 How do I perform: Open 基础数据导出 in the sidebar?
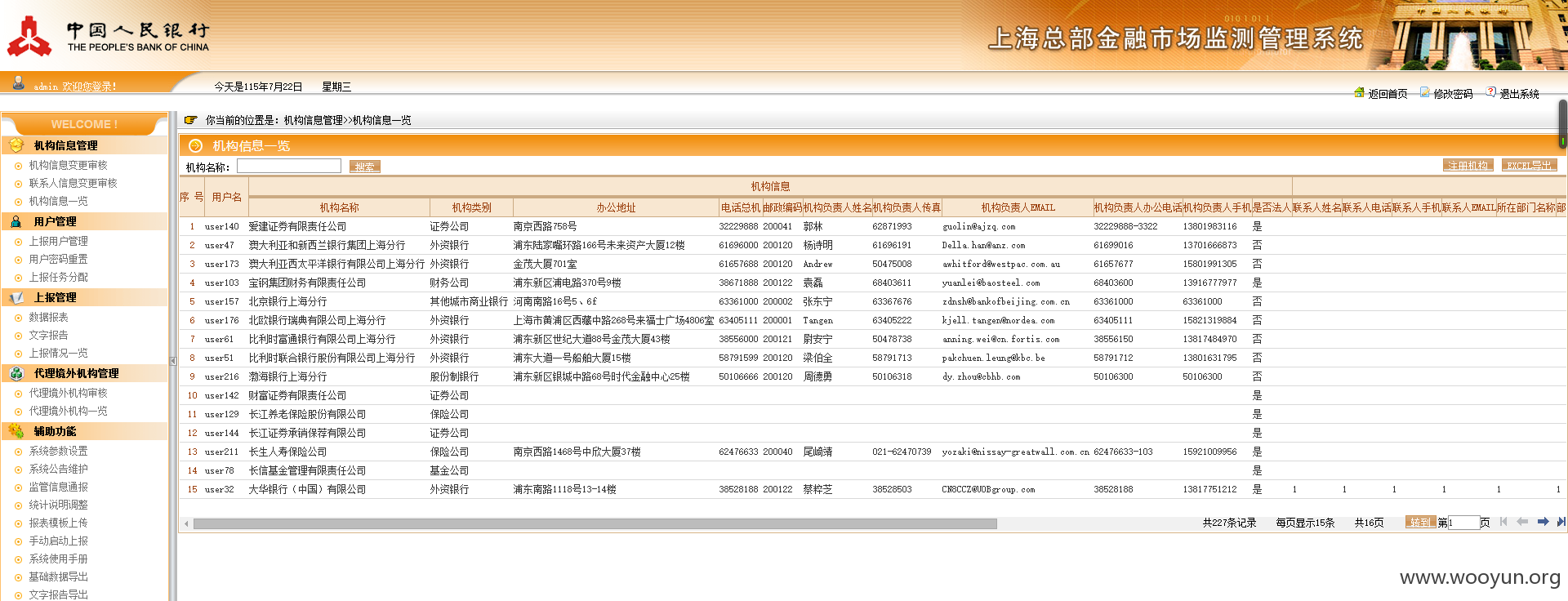click(59, 577)
